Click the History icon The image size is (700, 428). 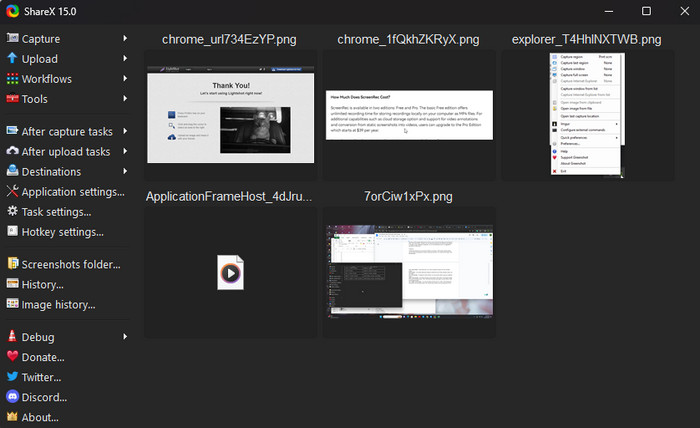(12, 283)
